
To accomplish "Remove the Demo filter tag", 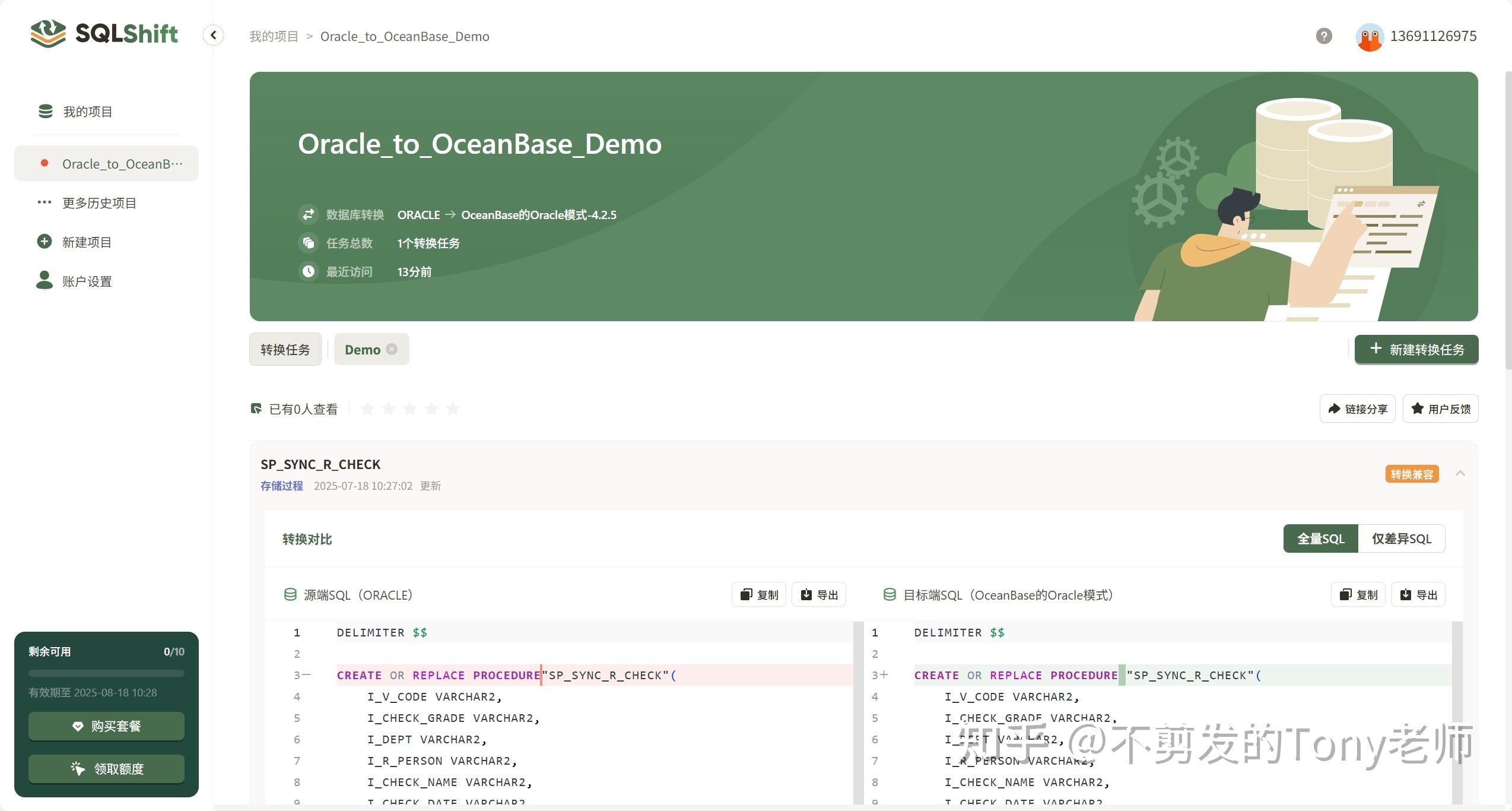I will (x=392, y=349).
